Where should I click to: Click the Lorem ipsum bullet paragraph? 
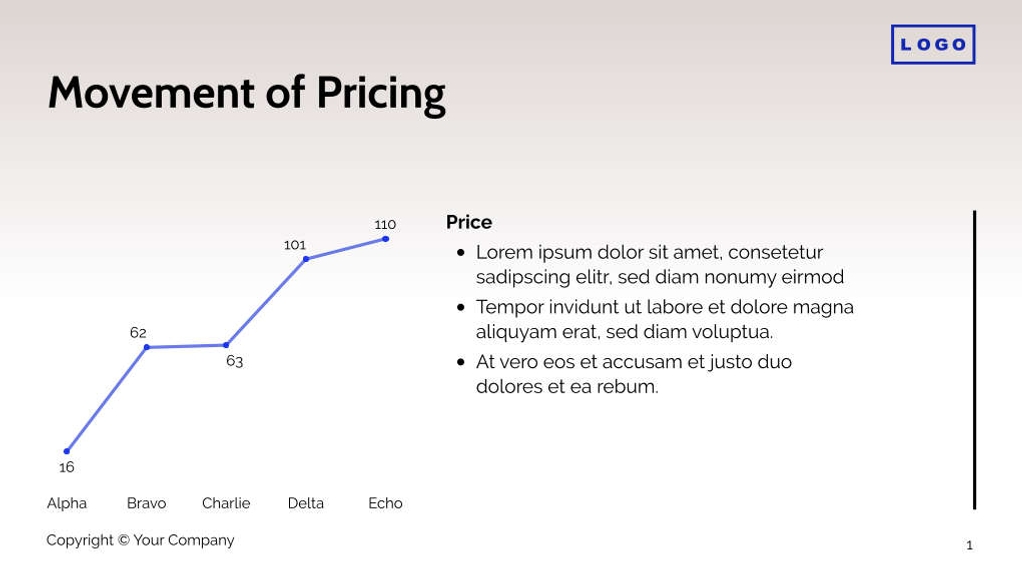click(659, 264)
